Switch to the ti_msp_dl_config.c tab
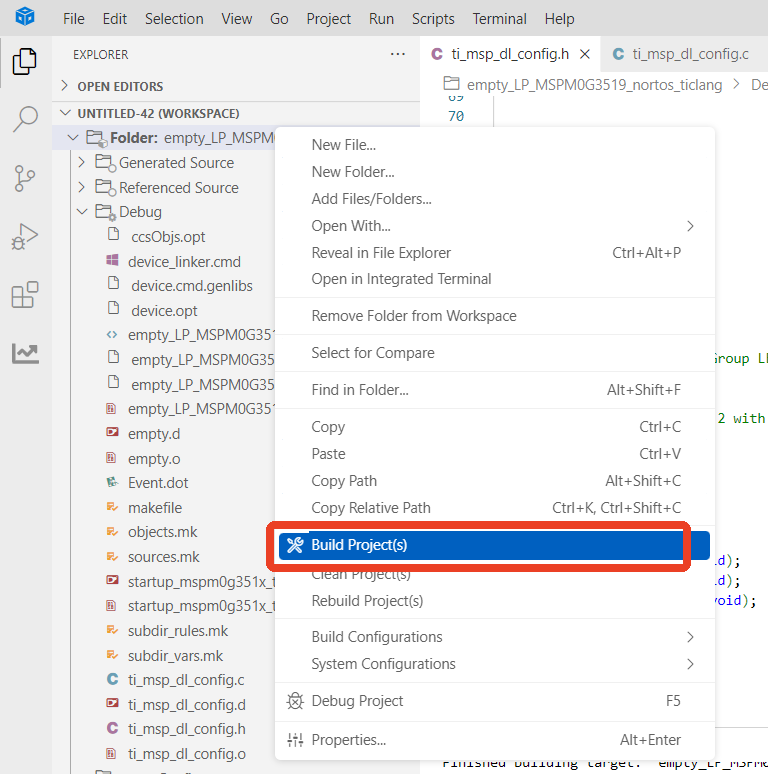The height and width of the screenshot is (774, 768). [684, 54]
